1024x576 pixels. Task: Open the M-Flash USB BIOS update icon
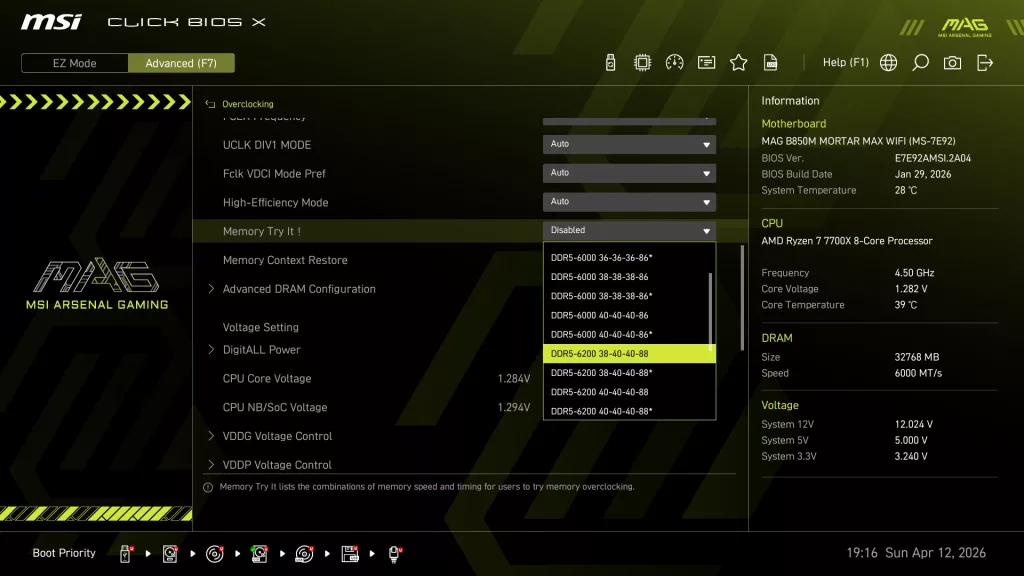pyautogui.click(x=610, y=63)
